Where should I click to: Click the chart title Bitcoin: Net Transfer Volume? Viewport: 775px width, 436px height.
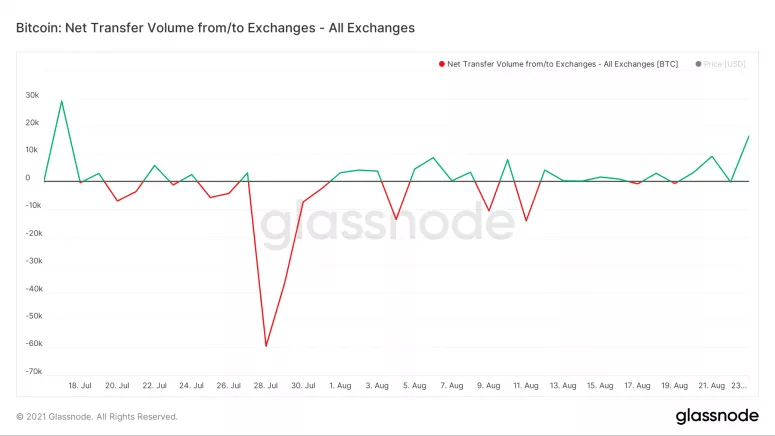click(215, 26)
